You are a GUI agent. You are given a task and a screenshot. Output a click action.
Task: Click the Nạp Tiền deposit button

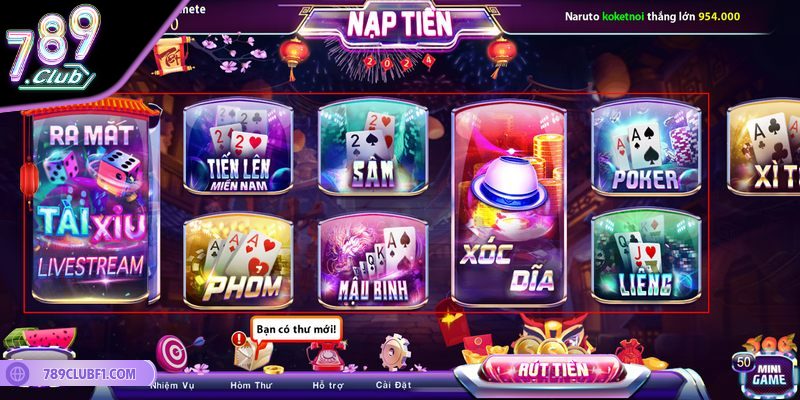pos(399,24)
